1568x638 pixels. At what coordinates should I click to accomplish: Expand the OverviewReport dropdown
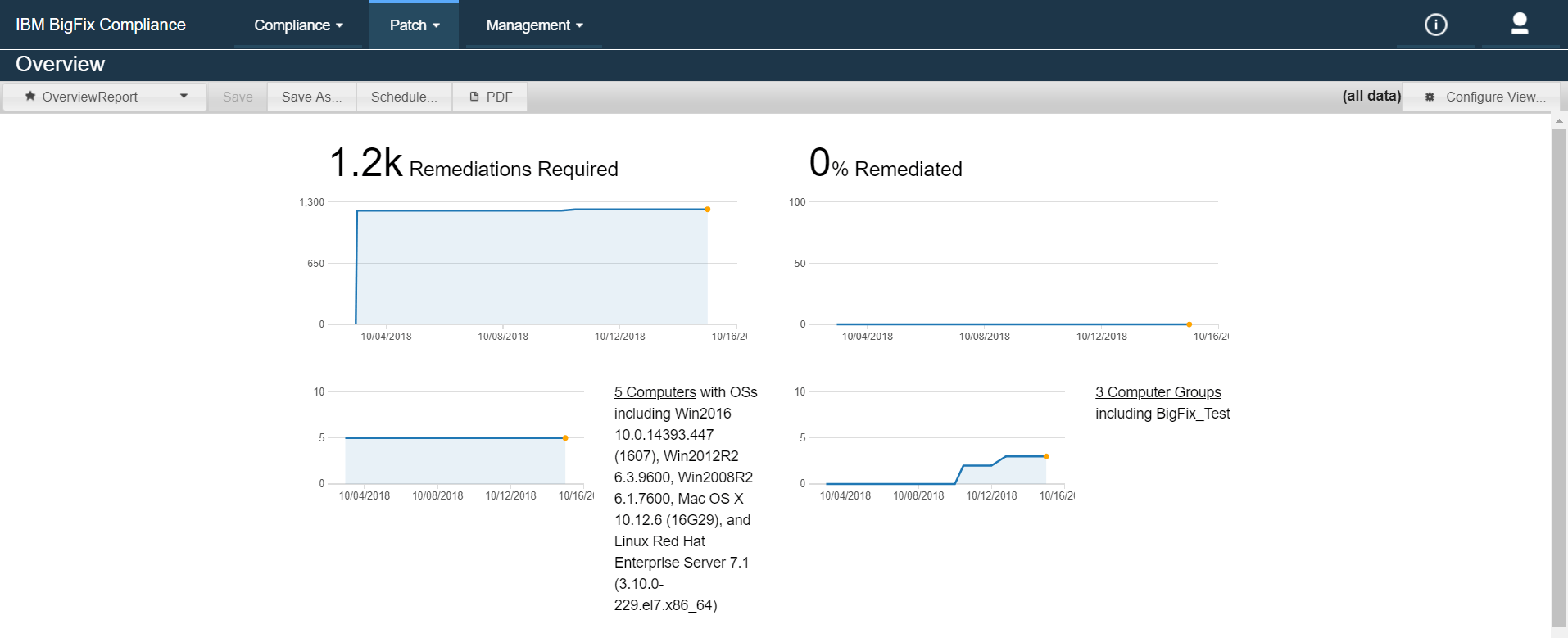click(105, 97)
